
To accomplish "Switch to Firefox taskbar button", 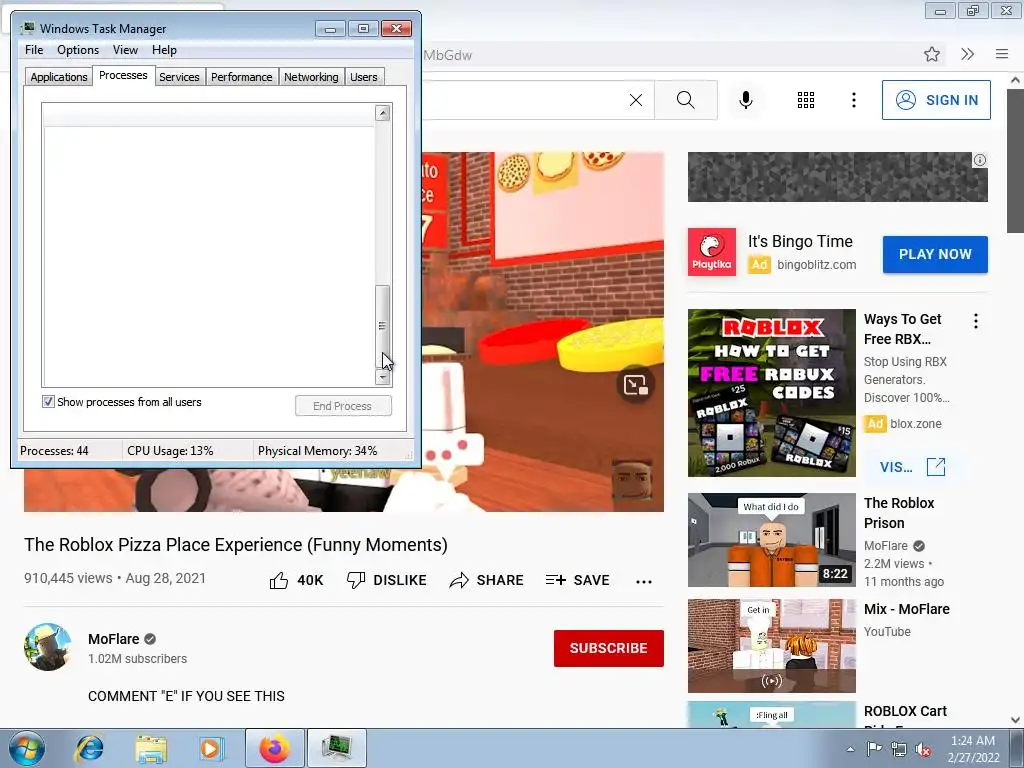I will click(x=275, y=748).
